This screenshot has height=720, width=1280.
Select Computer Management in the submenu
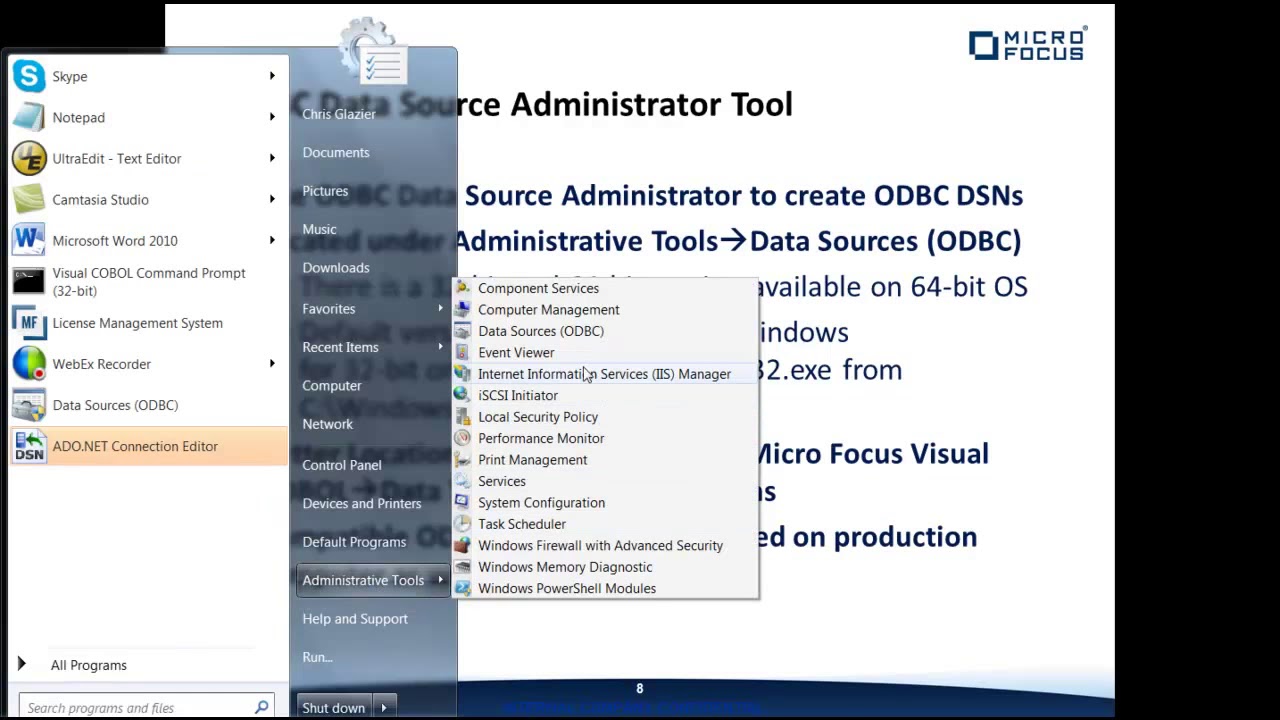pos(549,309)
